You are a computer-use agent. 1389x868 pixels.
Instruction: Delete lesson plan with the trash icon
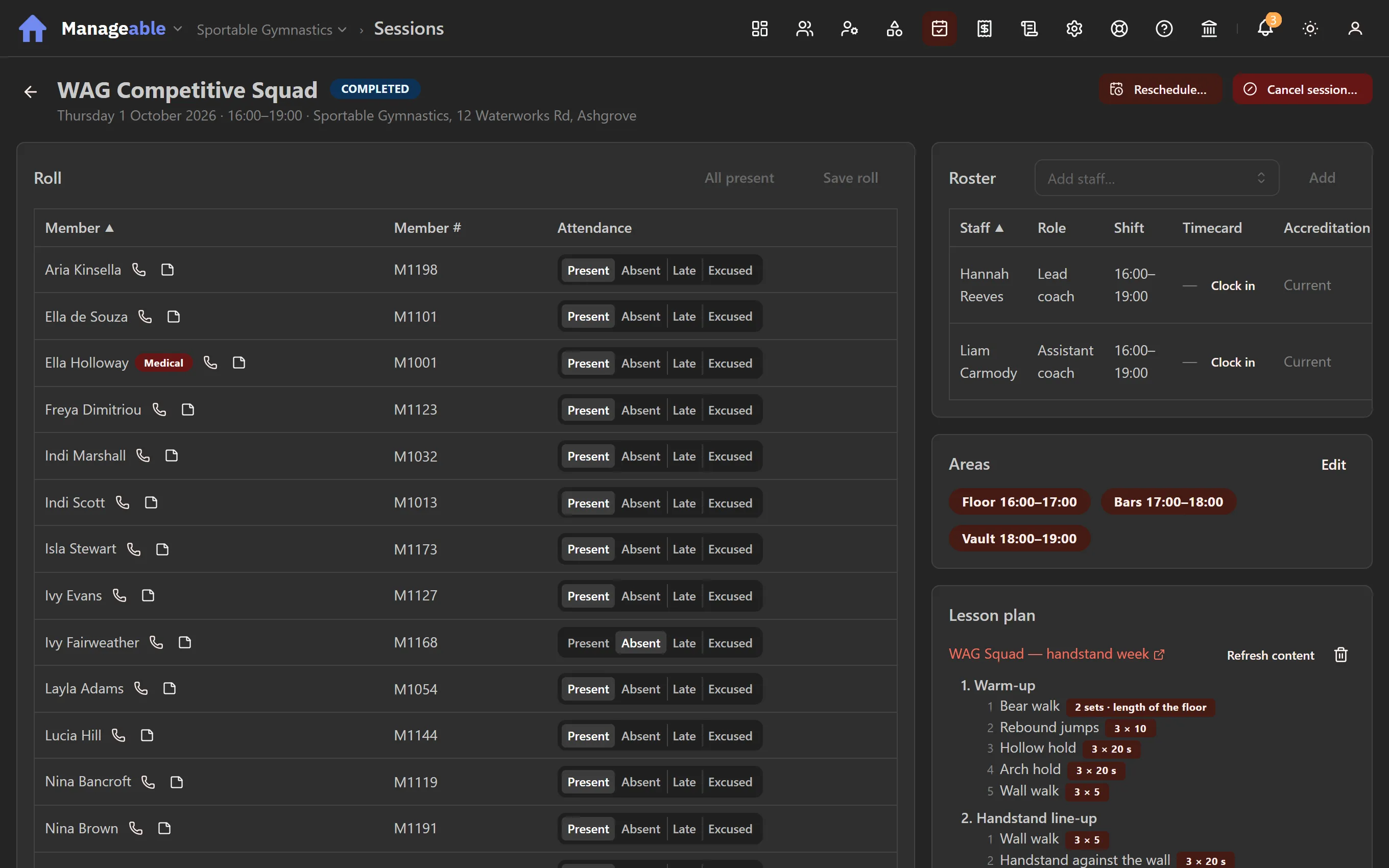tap(1341, 655)
